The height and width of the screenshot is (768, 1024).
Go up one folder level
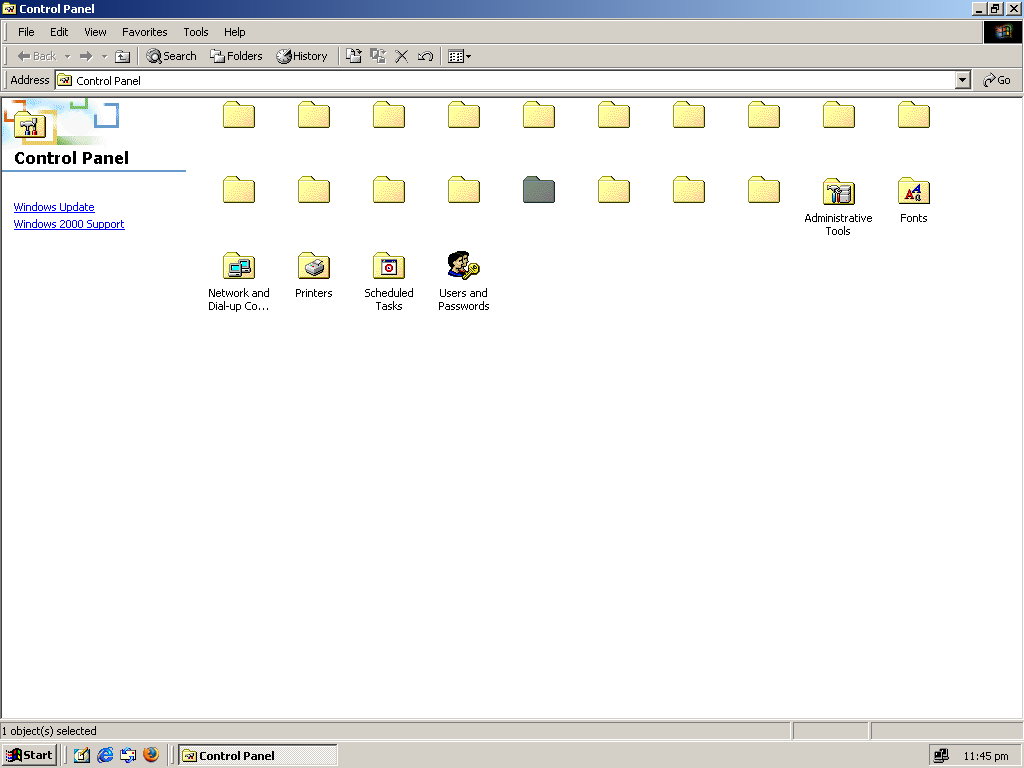point(122,56)
